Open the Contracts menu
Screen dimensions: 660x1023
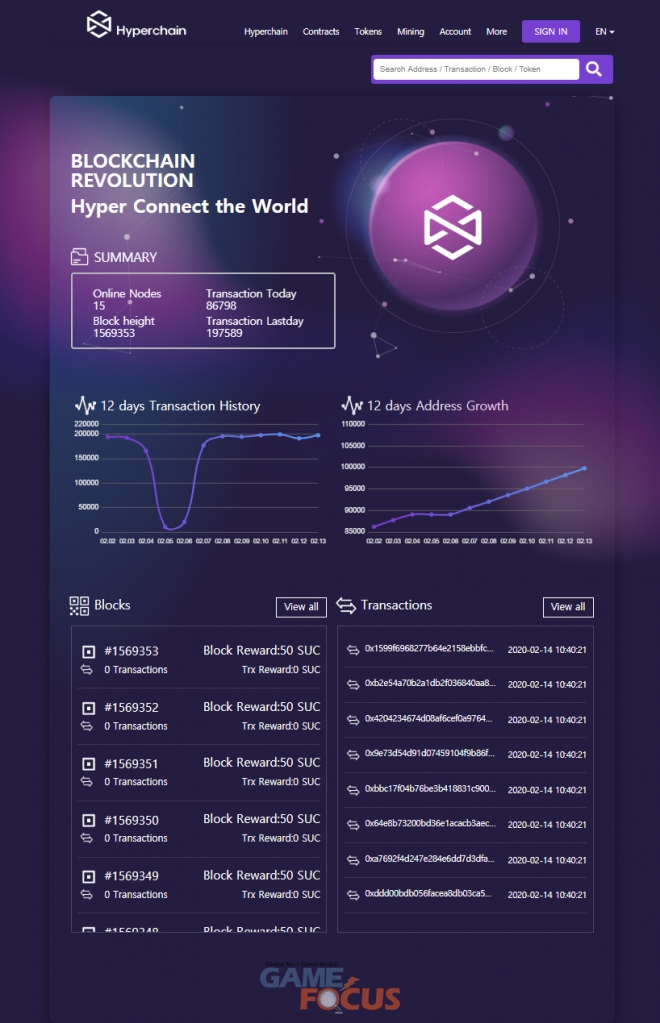click(321, 31)
